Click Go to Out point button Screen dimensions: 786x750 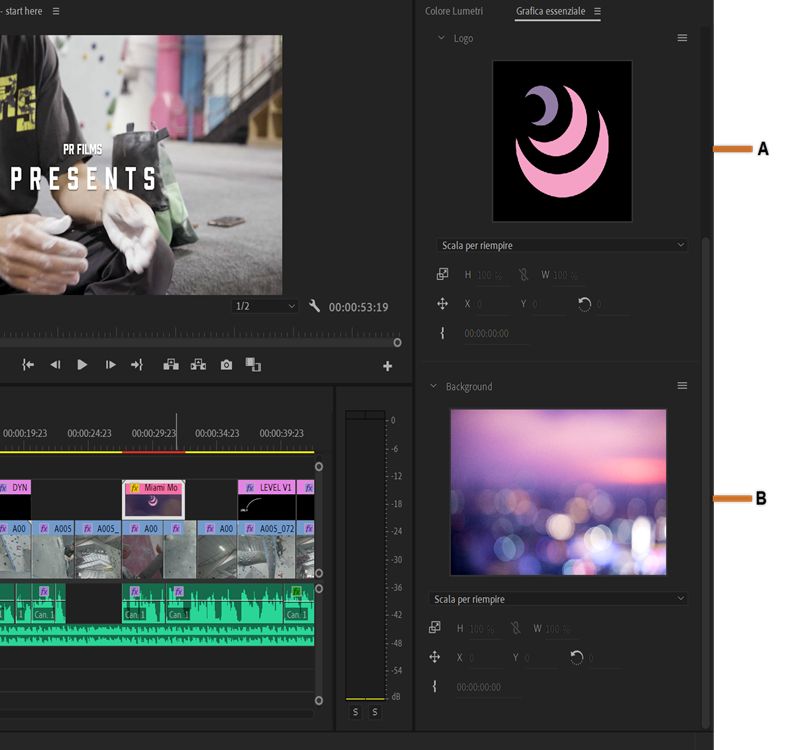tap(137, 365)
